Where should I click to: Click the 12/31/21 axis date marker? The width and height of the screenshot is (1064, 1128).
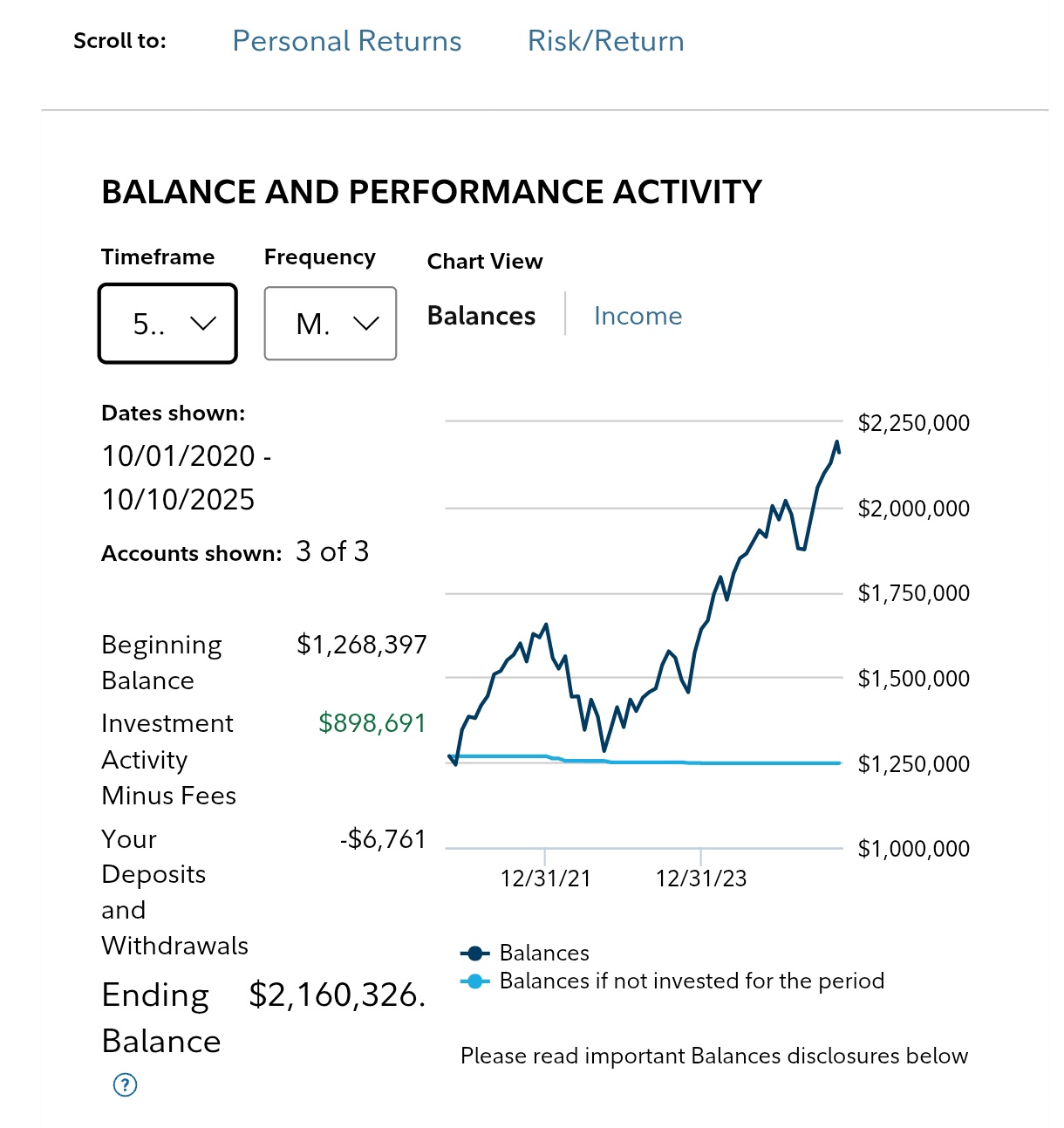pos(545,878)
